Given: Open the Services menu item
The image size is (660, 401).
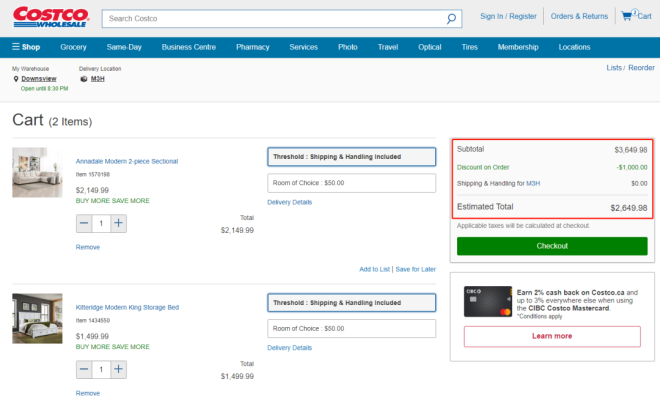Looking at the screenshot, I should (303, 47).
